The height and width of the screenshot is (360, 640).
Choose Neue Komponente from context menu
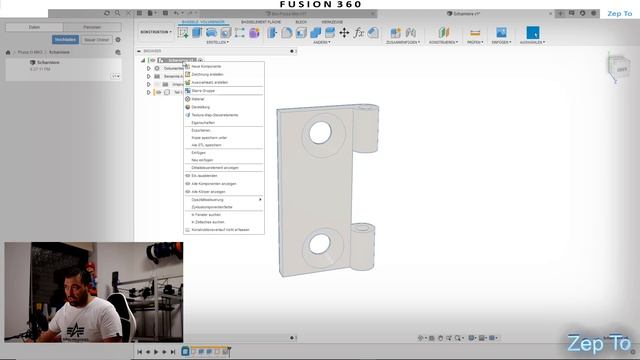point(224,66)
